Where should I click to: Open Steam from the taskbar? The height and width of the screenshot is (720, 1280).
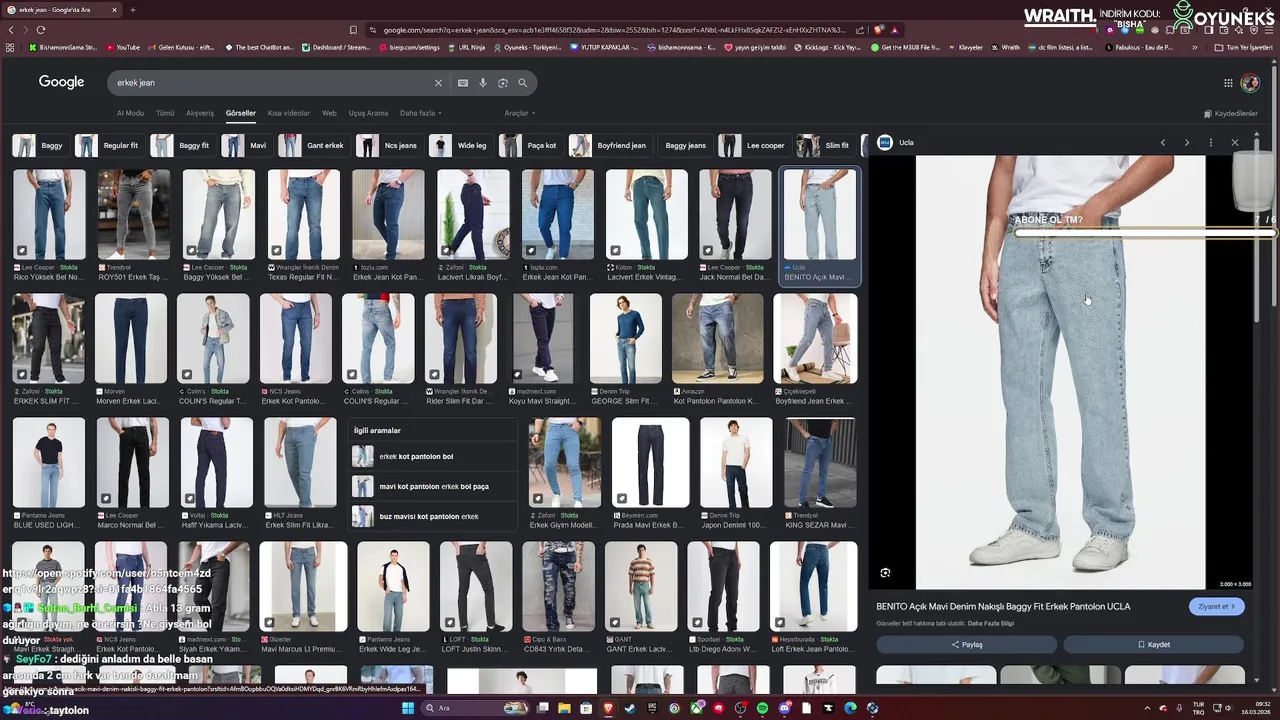(630, 708)
